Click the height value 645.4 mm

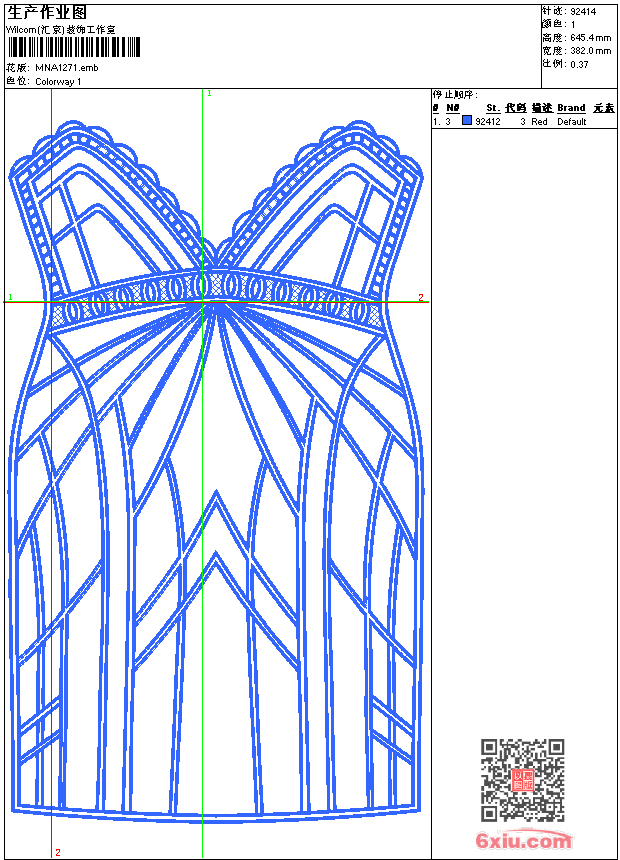coord(589,37)
